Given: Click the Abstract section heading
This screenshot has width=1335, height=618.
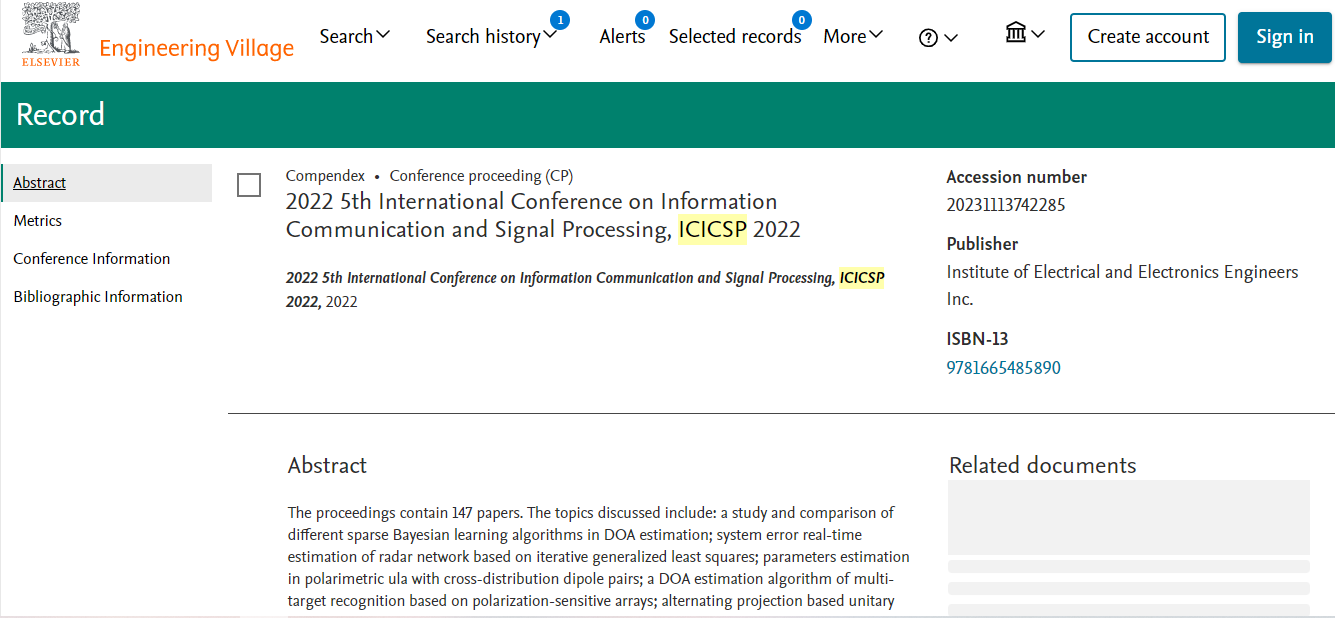Looking at the screenshot, I should point(327,465).
